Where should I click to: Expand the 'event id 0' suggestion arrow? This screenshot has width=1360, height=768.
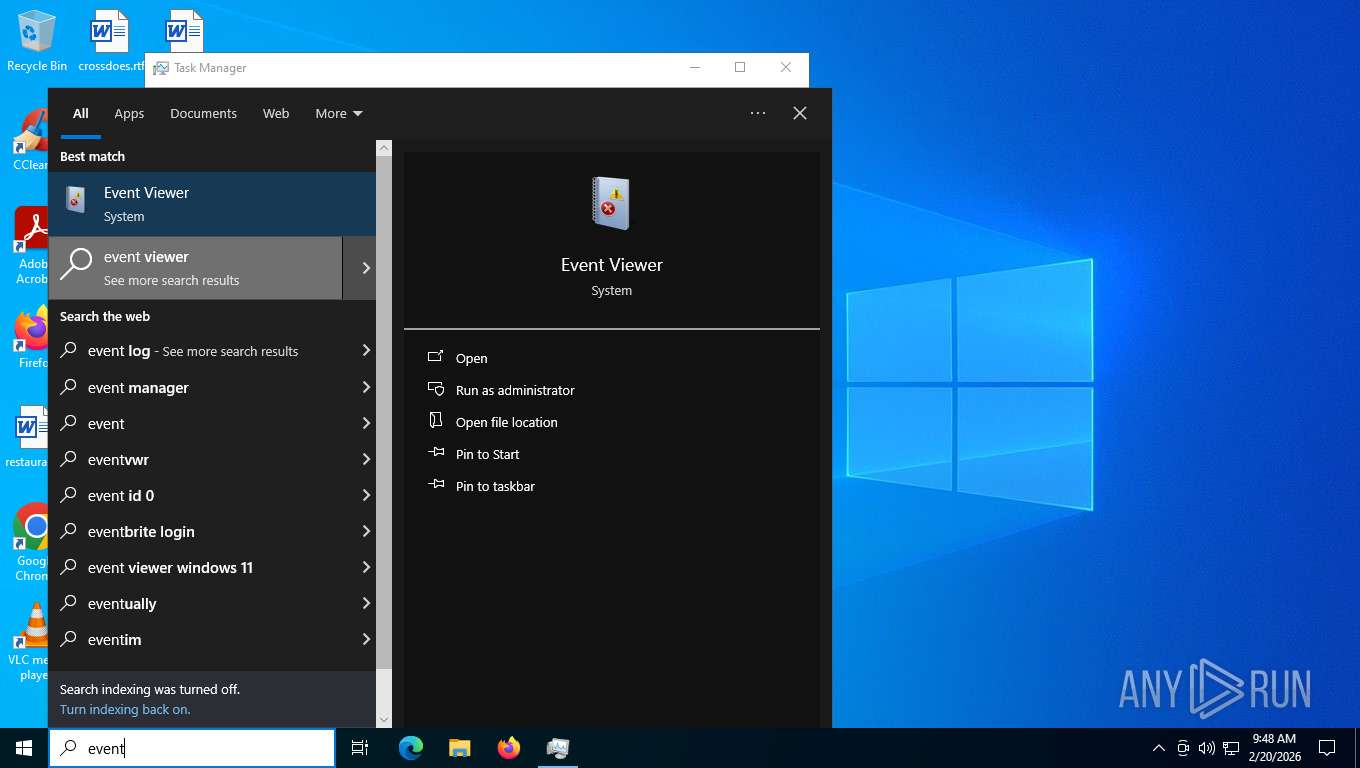tap(366, 495)
